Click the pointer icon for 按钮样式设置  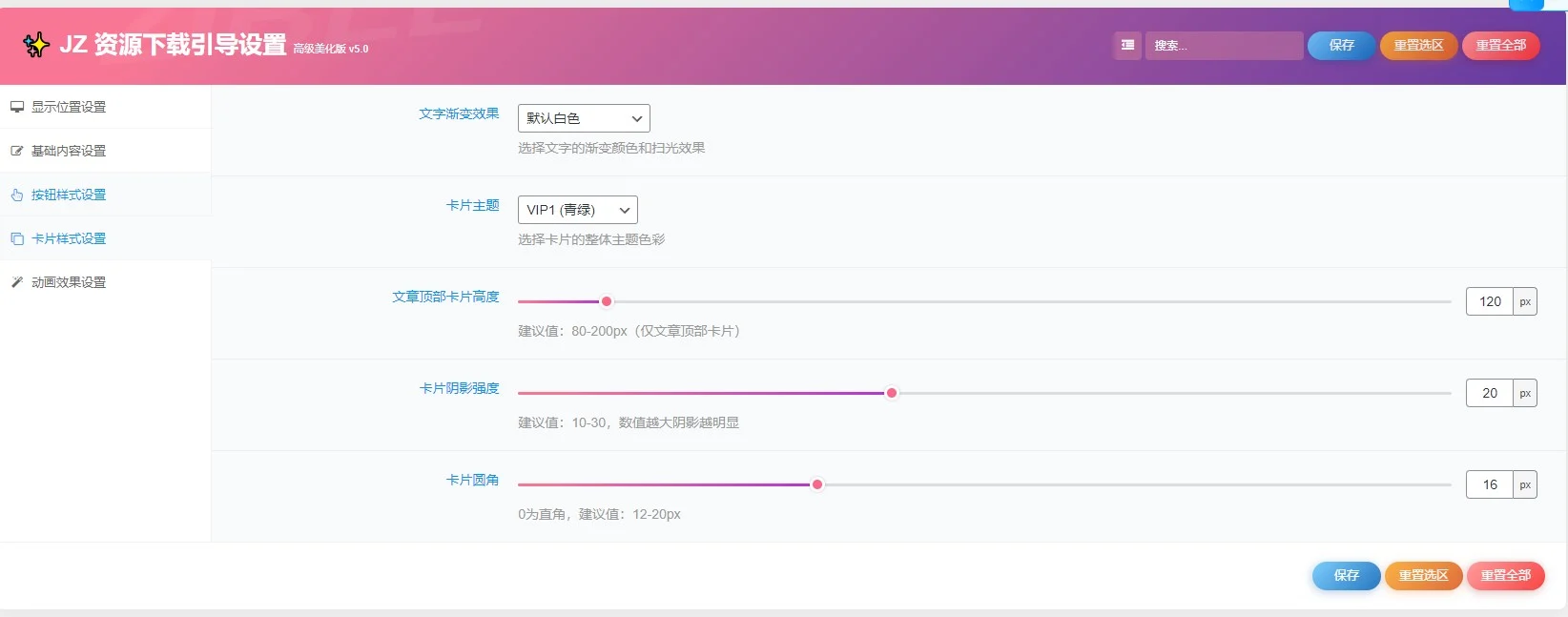click(x=17, y=195)
